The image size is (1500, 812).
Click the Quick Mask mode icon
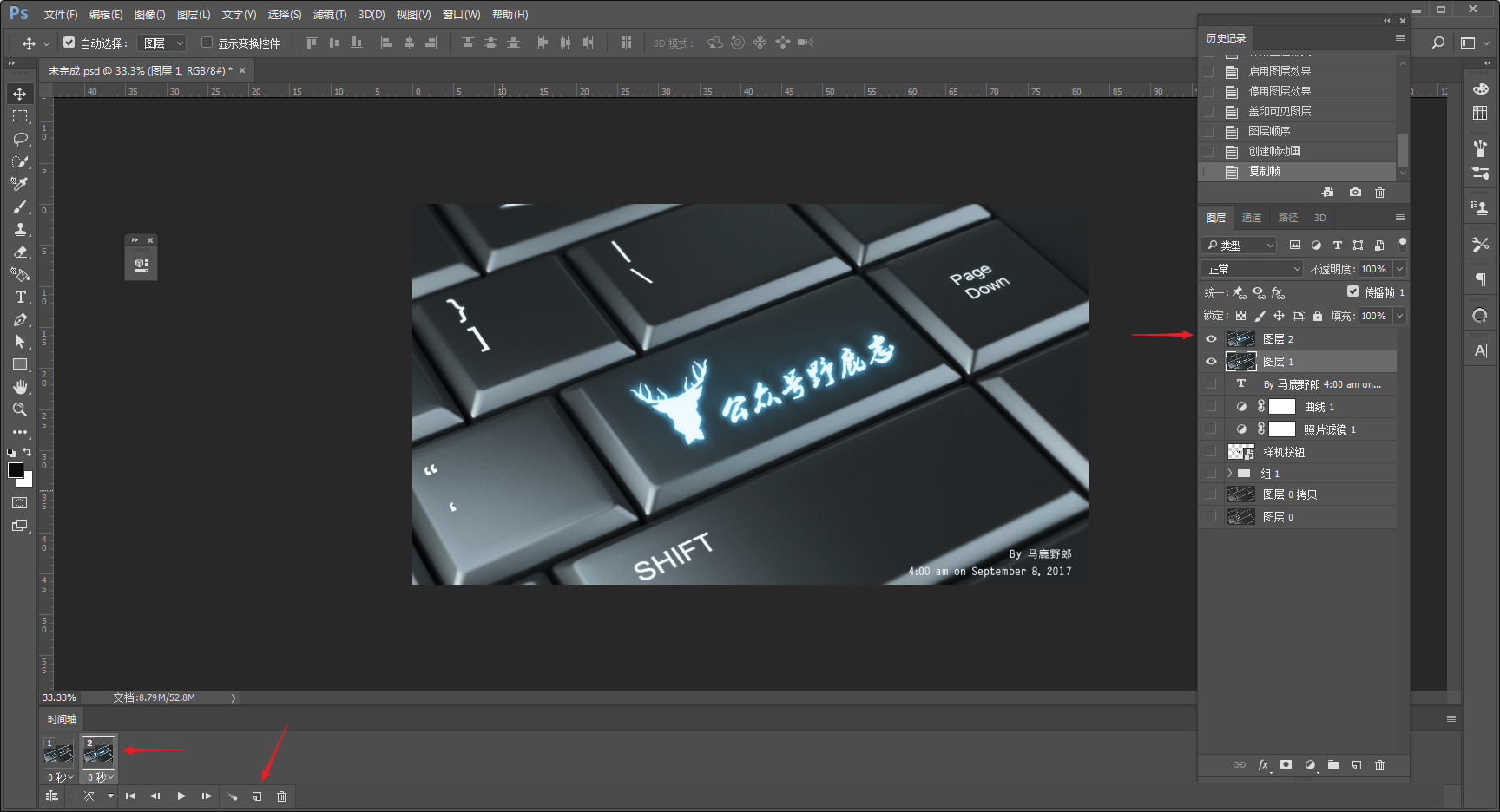click(19, 503)
